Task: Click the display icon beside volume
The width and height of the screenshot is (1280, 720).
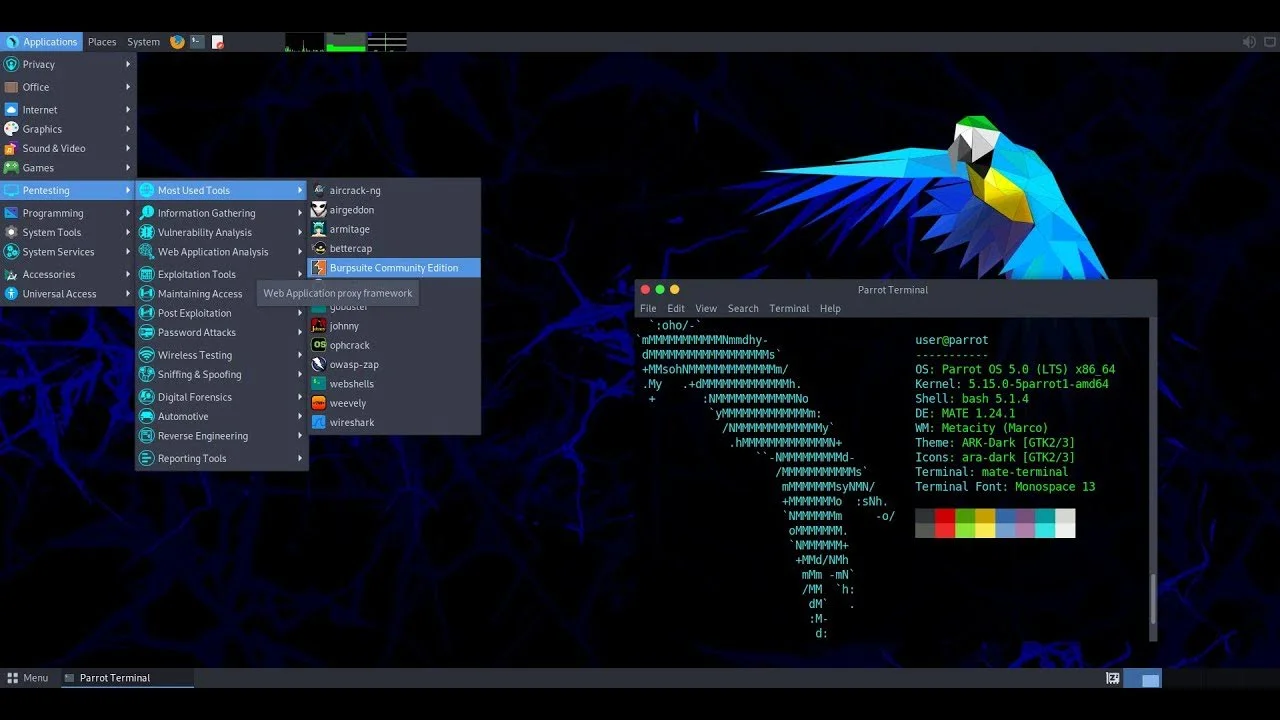Action: click(x=1268, y=42)
